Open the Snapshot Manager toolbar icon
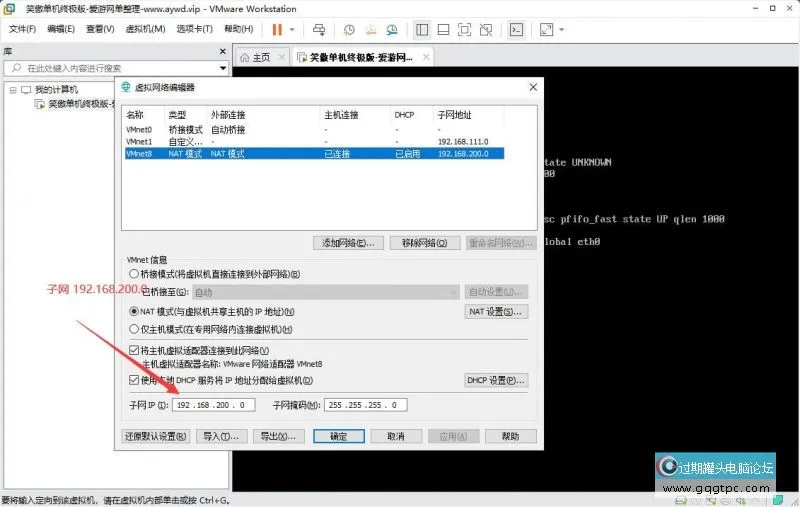Screen dimensions: 800x507 tap(392, 30)
